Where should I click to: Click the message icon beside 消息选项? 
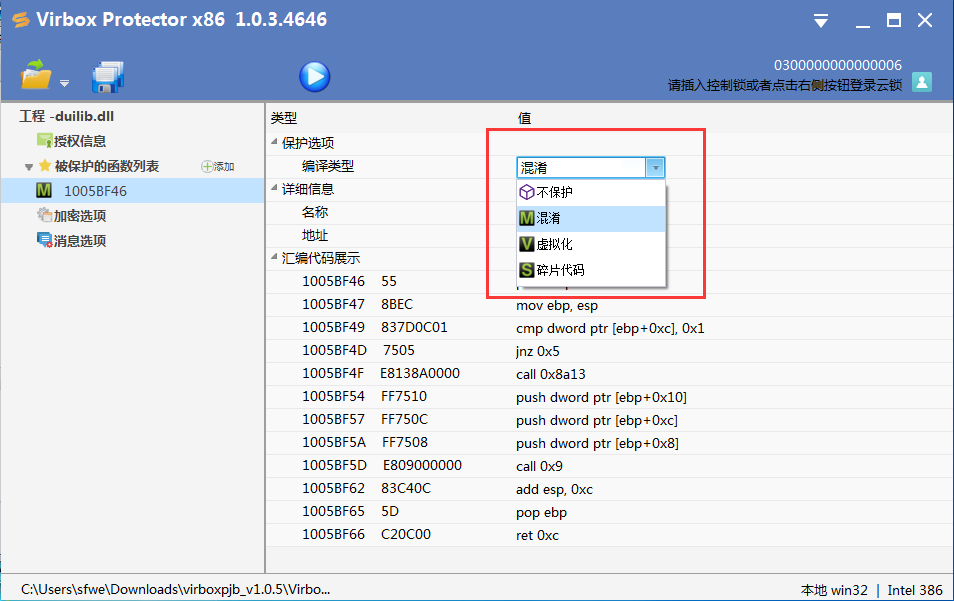pyautogui.click(x=44, y=240)
